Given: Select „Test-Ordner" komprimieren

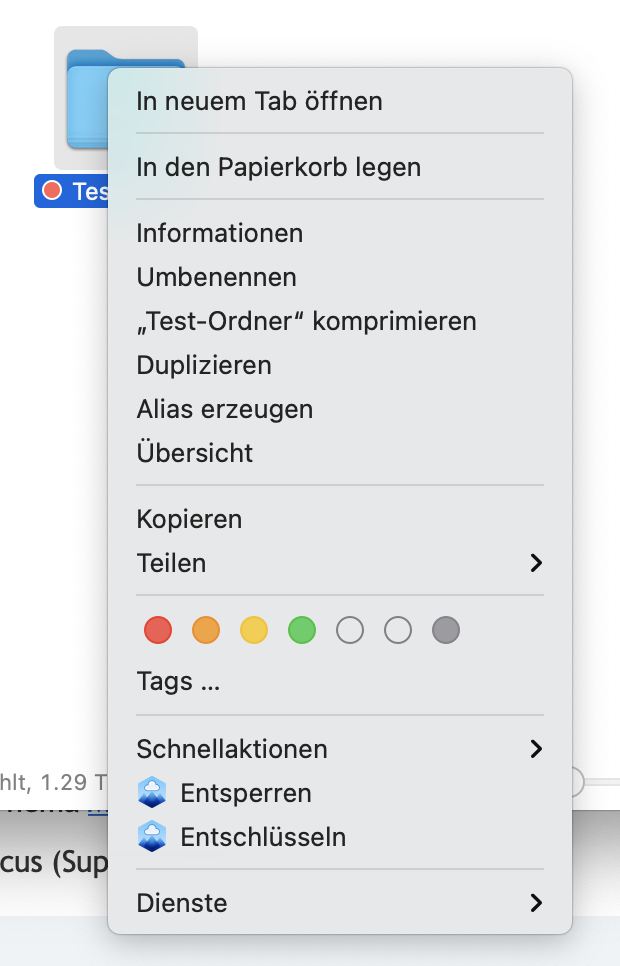Looking at the screenshot, I should tap(306, 321).
